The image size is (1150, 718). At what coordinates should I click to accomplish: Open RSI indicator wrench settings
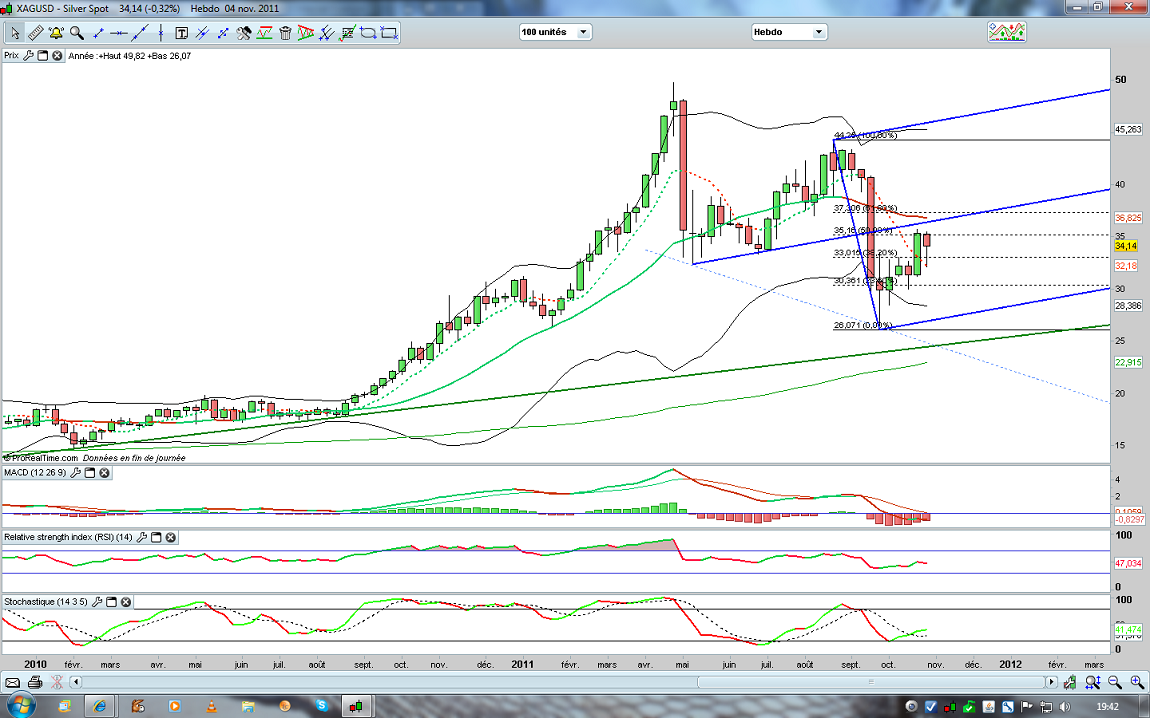(142, 538)
